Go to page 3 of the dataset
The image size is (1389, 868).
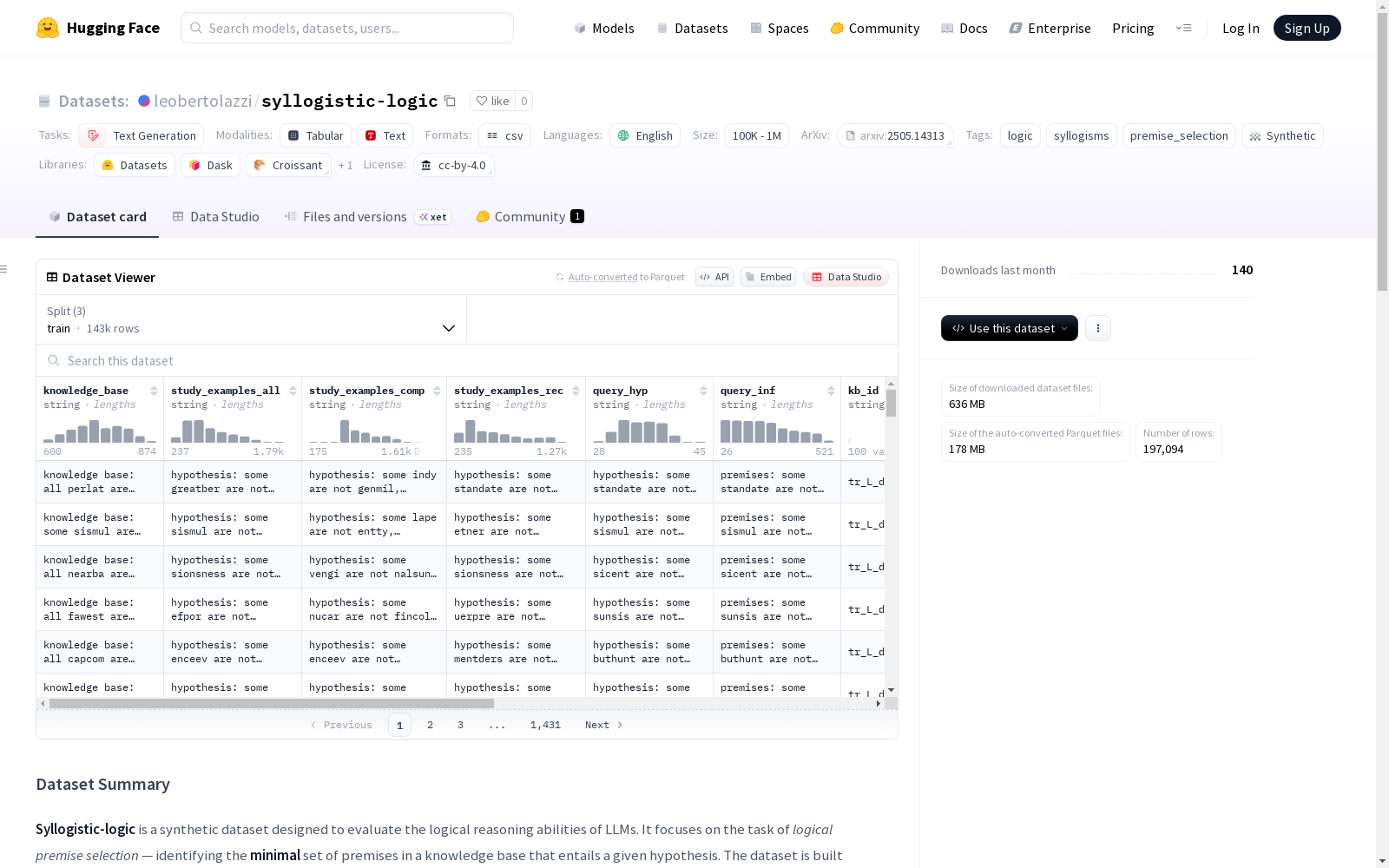point(460,725)
